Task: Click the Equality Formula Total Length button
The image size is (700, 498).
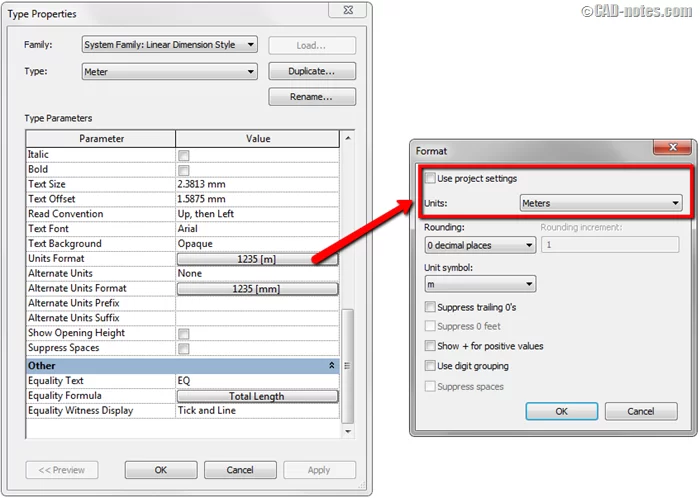Action: 257,396
